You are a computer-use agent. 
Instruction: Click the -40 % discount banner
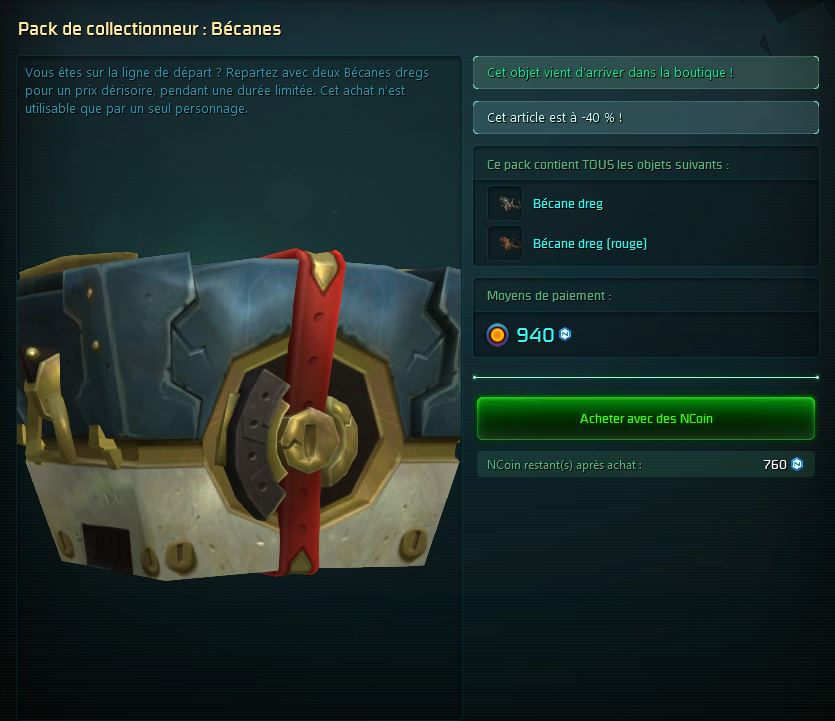coord(646,117)
